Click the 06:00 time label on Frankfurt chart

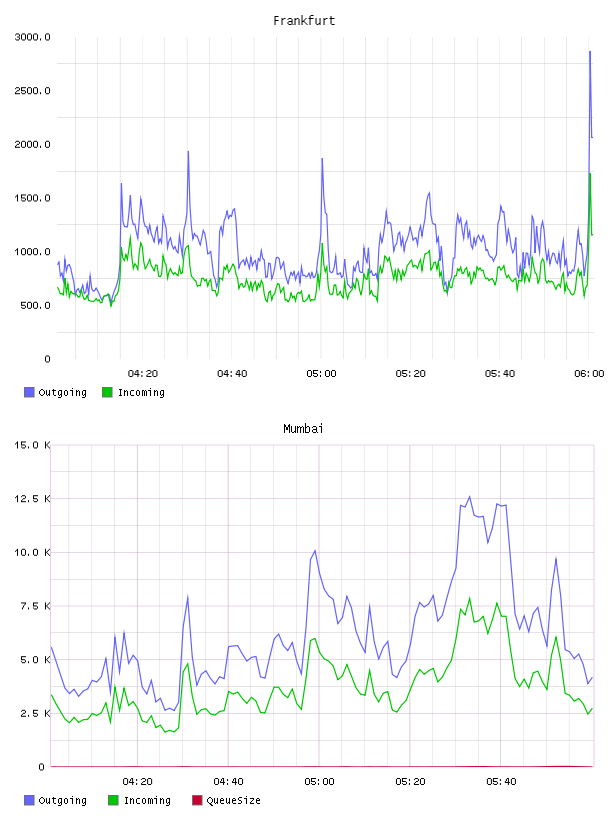(589, 374)
